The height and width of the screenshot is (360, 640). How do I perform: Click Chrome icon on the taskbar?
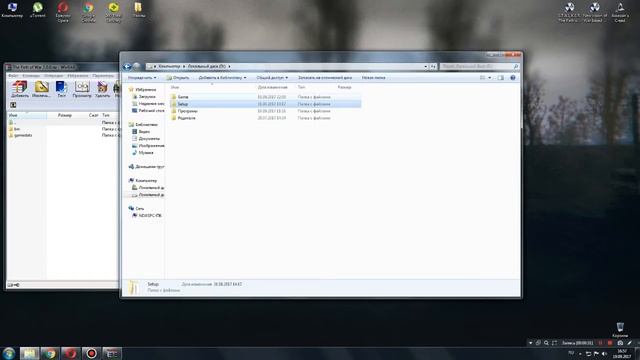50,353
